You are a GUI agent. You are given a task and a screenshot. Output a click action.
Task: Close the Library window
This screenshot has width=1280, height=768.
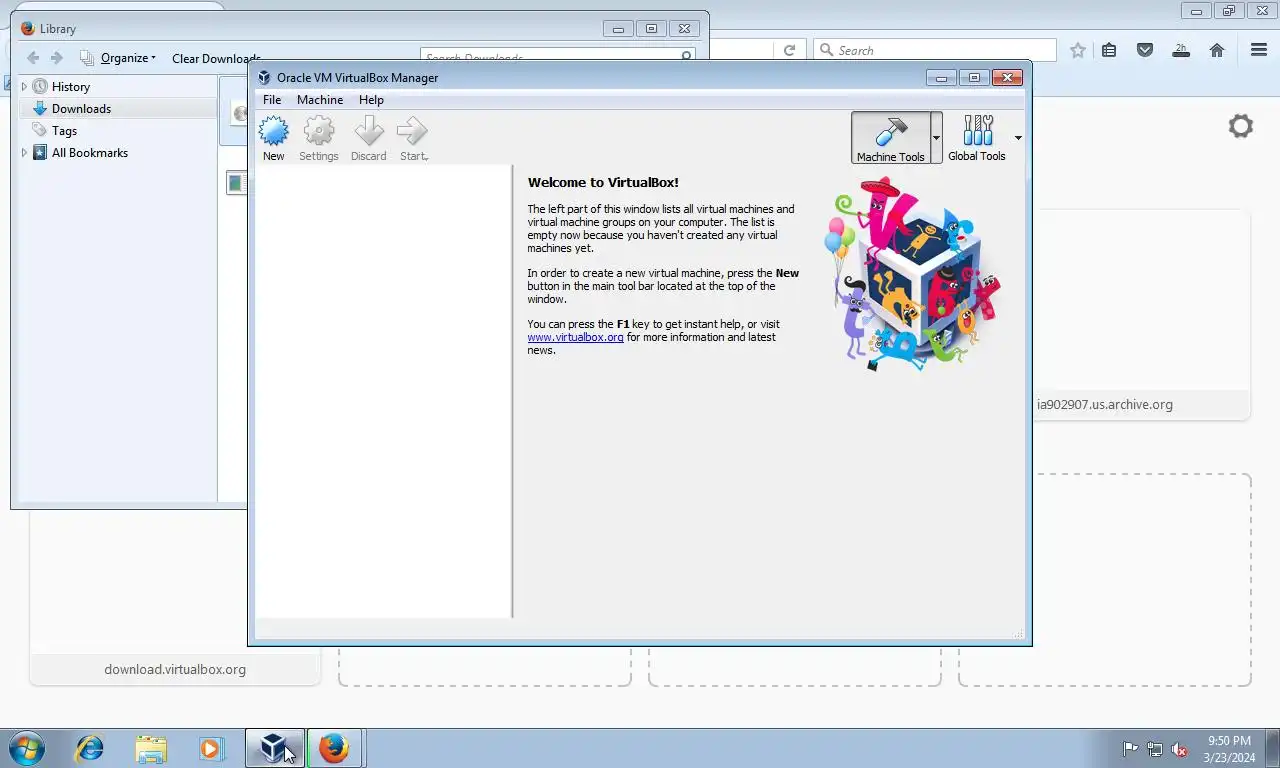pos(684,29)
